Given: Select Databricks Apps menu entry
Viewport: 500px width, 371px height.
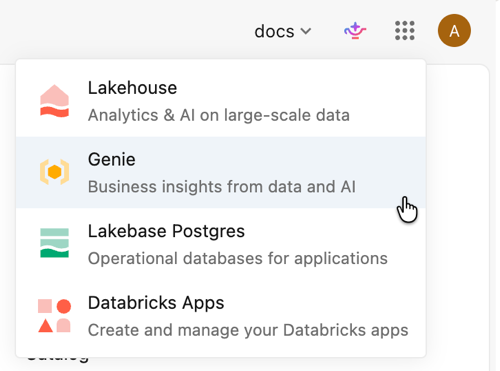Looking at the screenshot, I should pos(221,316).
